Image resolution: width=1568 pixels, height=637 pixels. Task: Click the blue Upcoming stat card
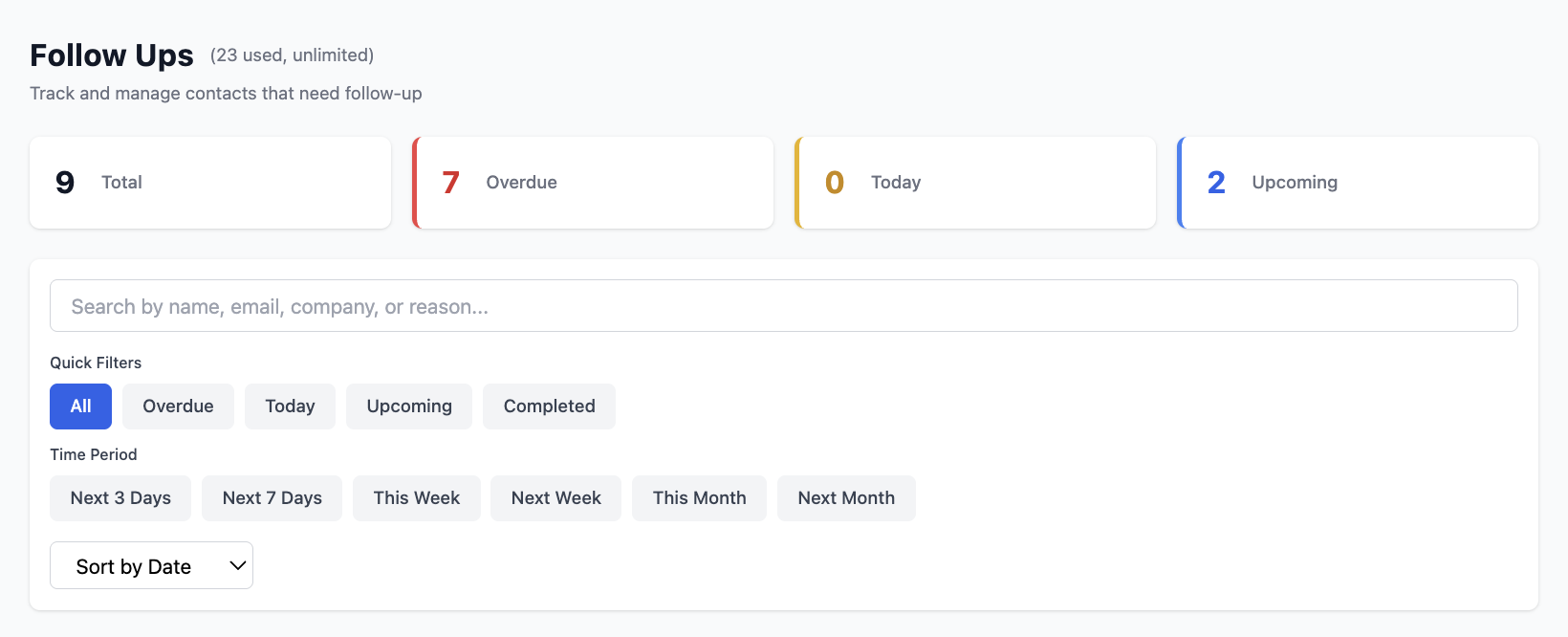pos(1357,182)
